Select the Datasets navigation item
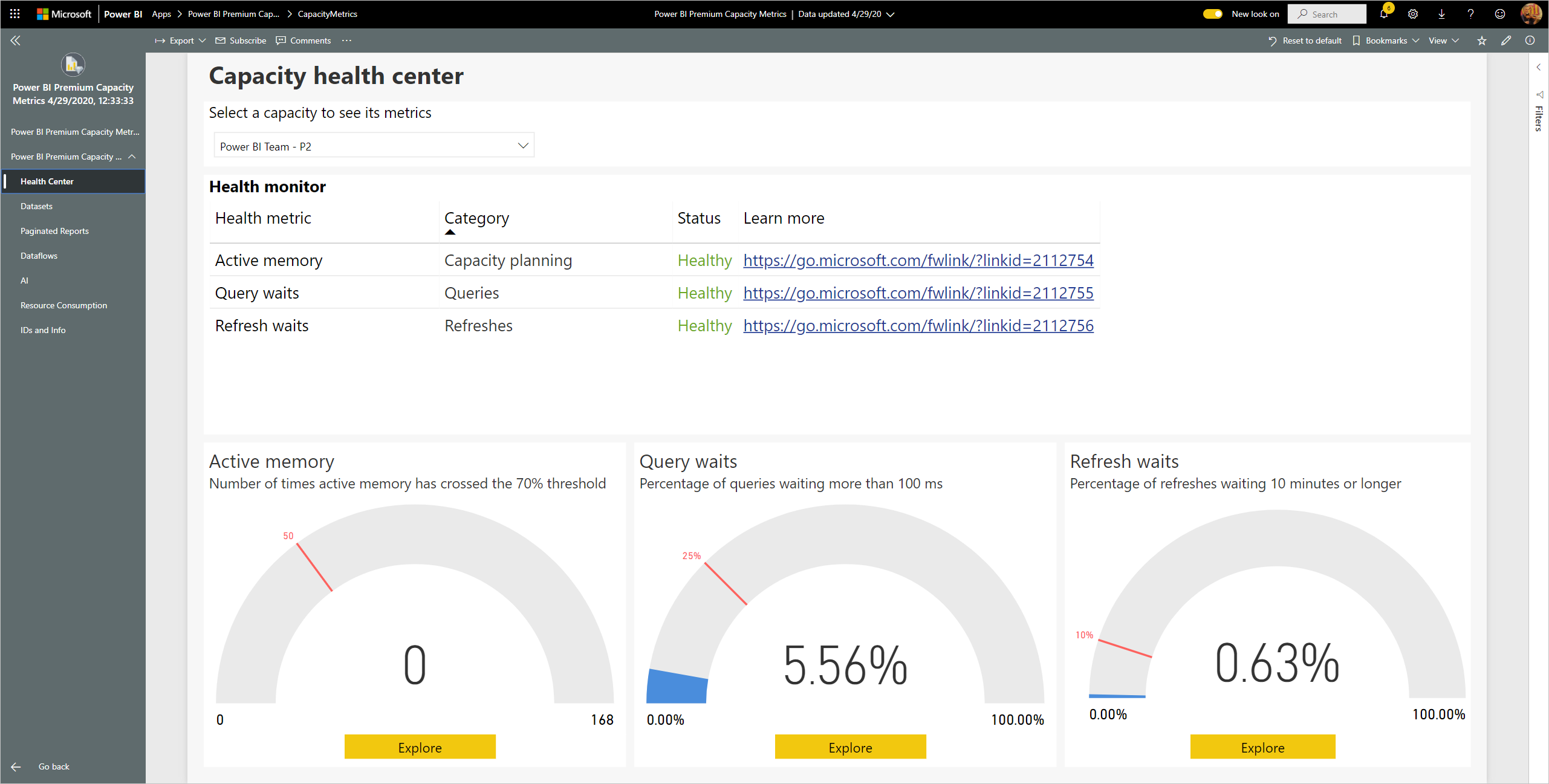The image size is (1549, 784). click(37, 205)
